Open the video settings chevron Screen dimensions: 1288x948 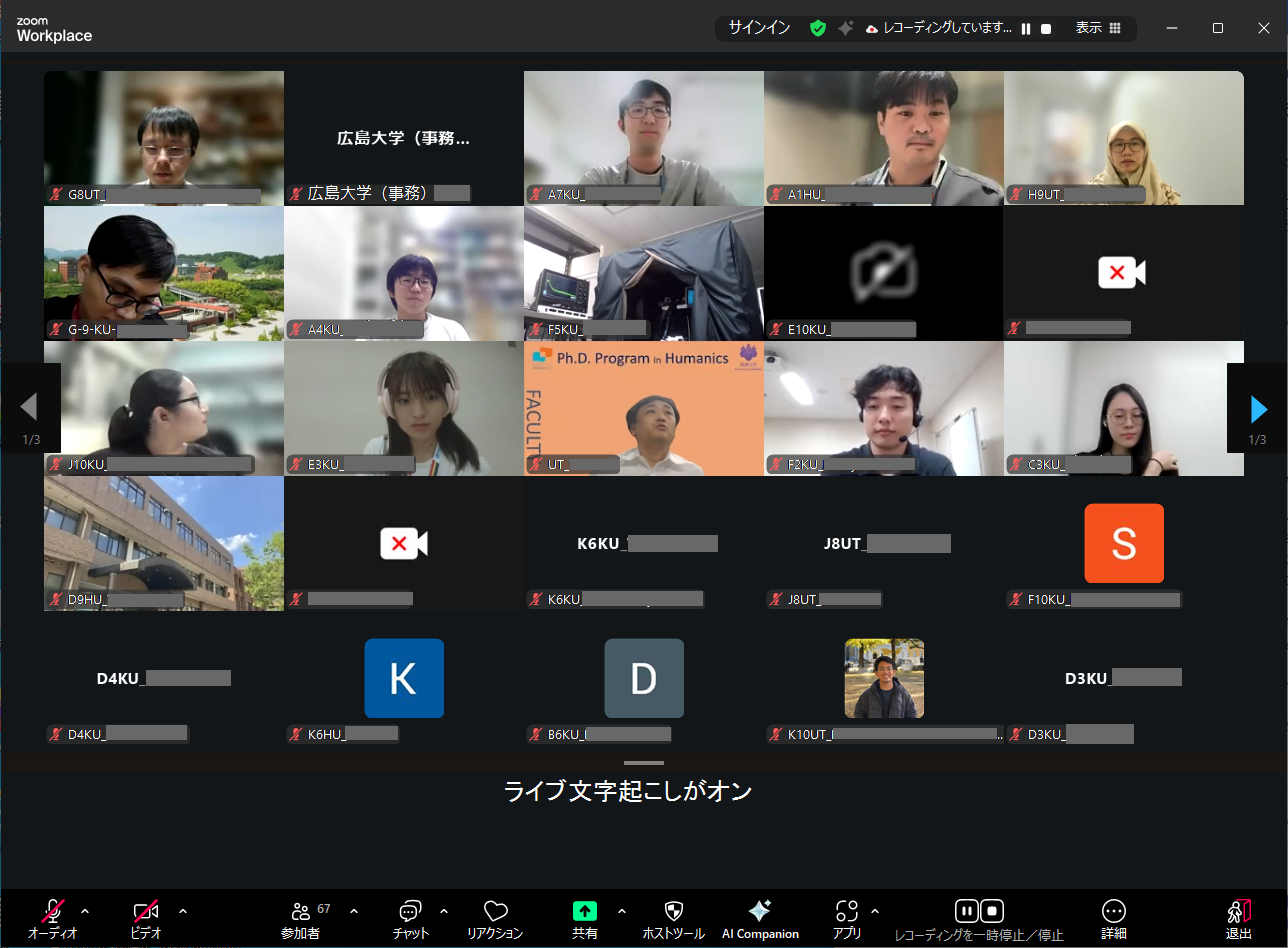[183, 912]
